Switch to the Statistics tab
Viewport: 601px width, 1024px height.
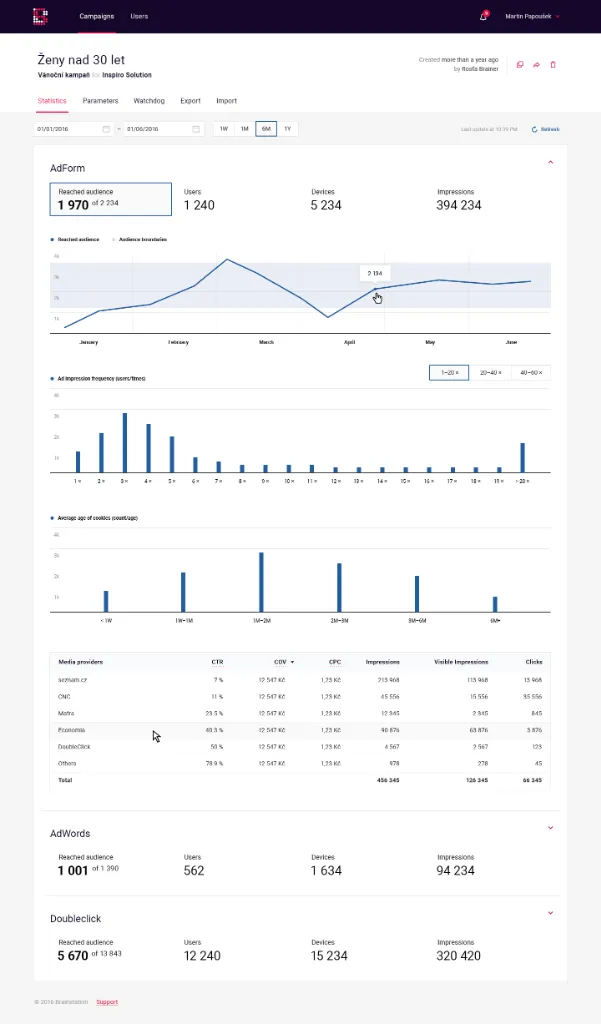pyautogui.click(x=52, y=101)
